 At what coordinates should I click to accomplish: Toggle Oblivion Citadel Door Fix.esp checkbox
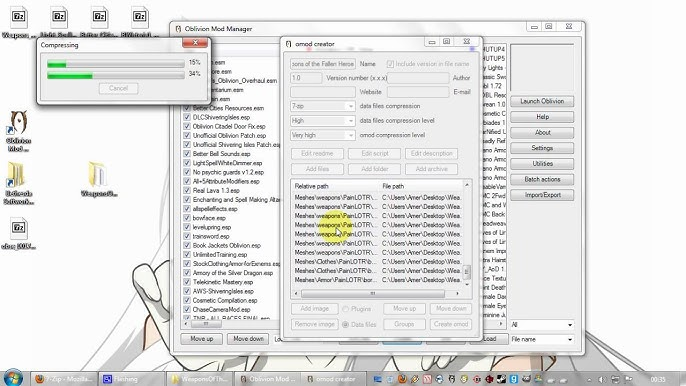click(x=187, y=126)
